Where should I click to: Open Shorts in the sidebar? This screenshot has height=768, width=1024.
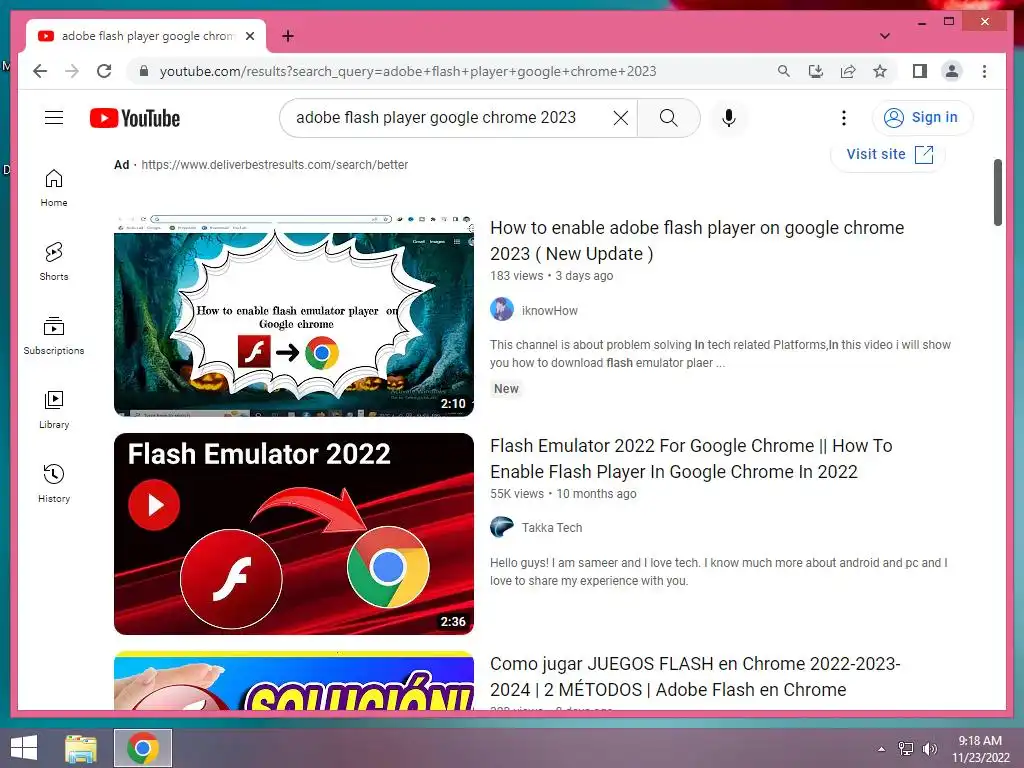pyautogui.click(x=54, y=262)
